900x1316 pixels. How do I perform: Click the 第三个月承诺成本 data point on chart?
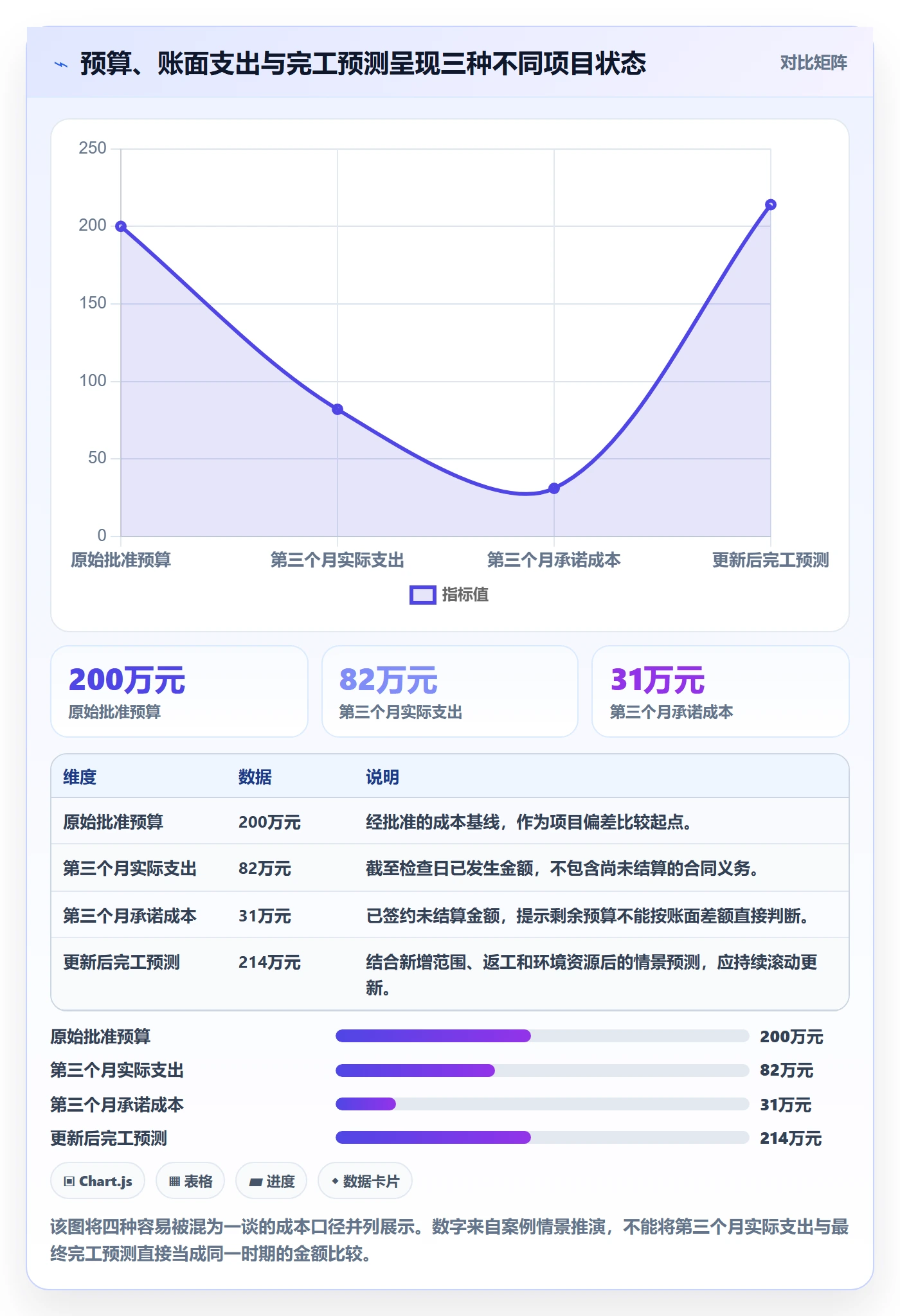pyautogui.click(x=554, y=488)
